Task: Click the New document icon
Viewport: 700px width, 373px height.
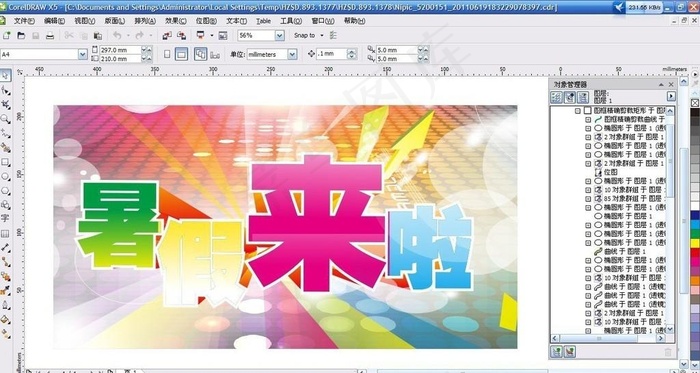Action: click(7, 35)
